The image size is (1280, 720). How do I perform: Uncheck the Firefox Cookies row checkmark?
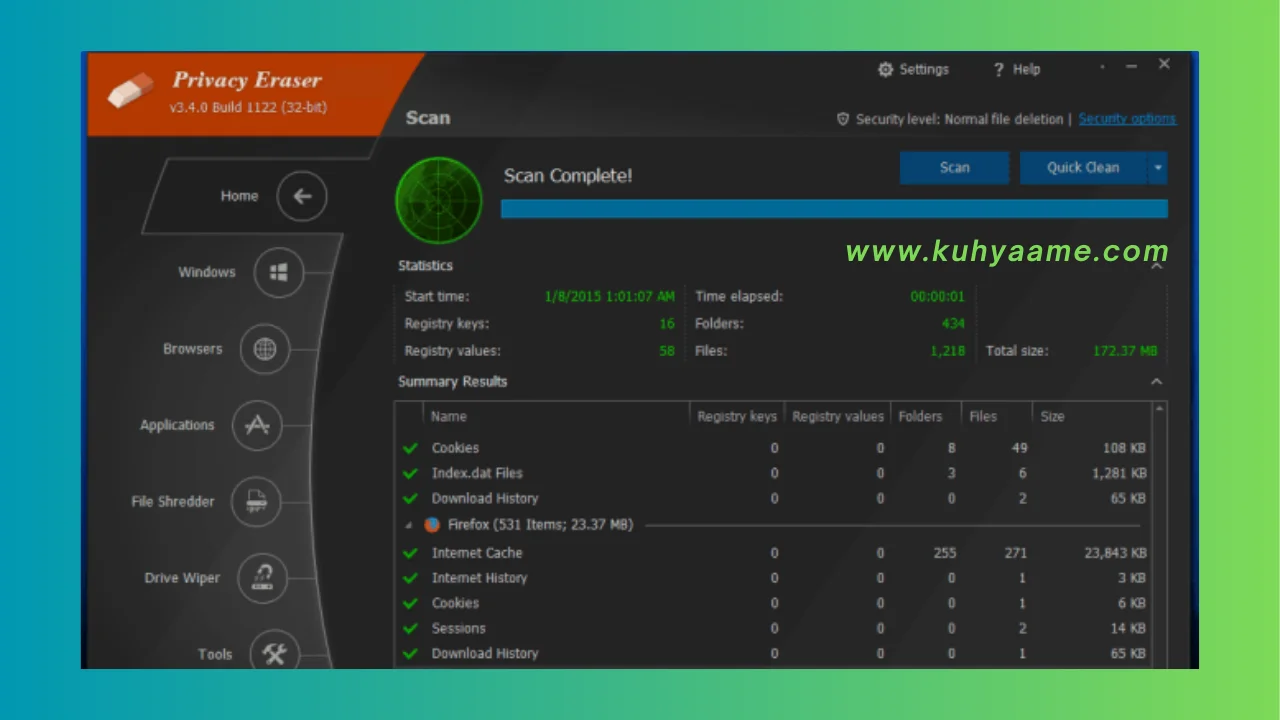click(x=410, y=603)
